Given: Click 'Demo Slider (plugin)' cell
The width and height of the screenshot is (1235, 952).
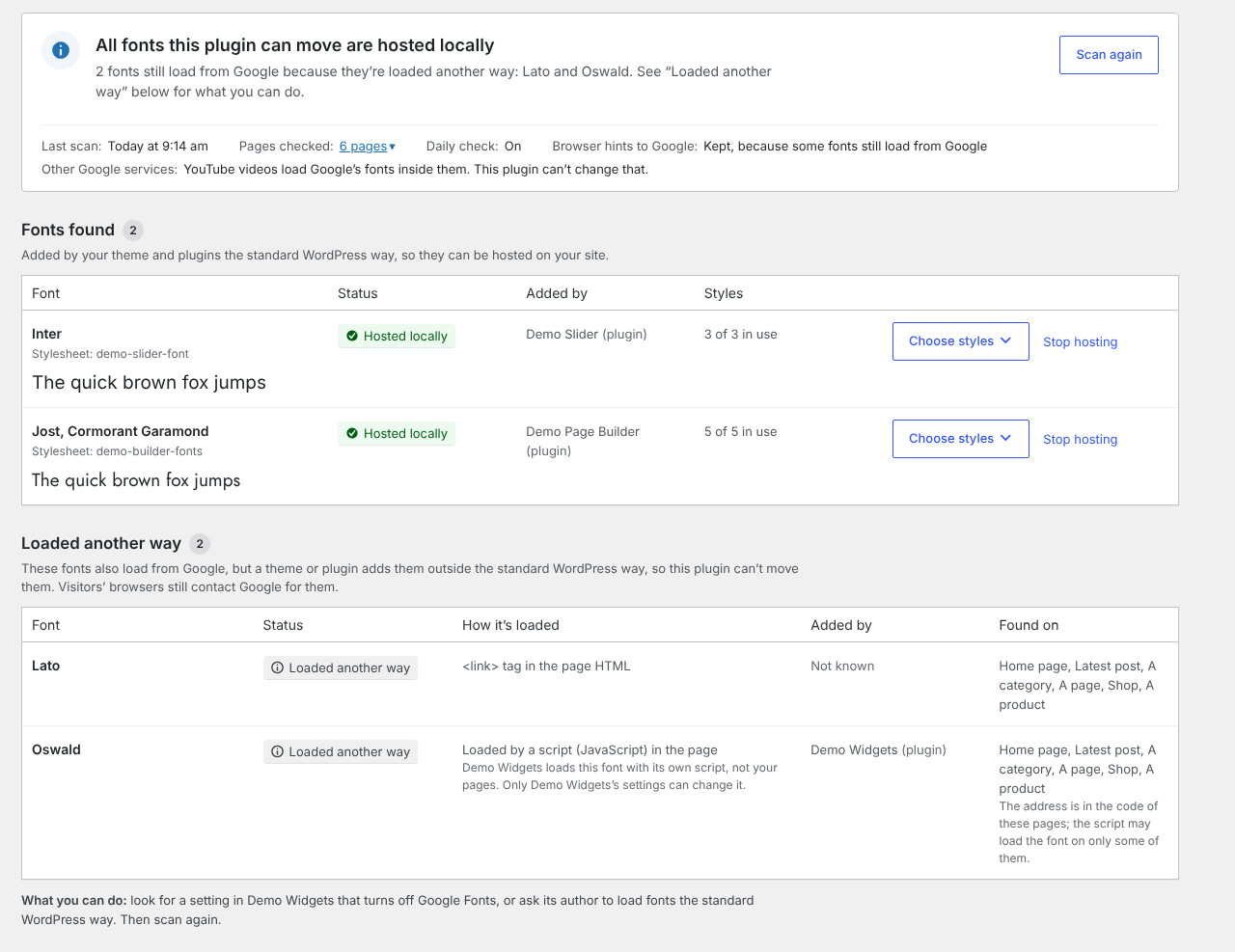Looking at the screenshot, I should 587,335.
